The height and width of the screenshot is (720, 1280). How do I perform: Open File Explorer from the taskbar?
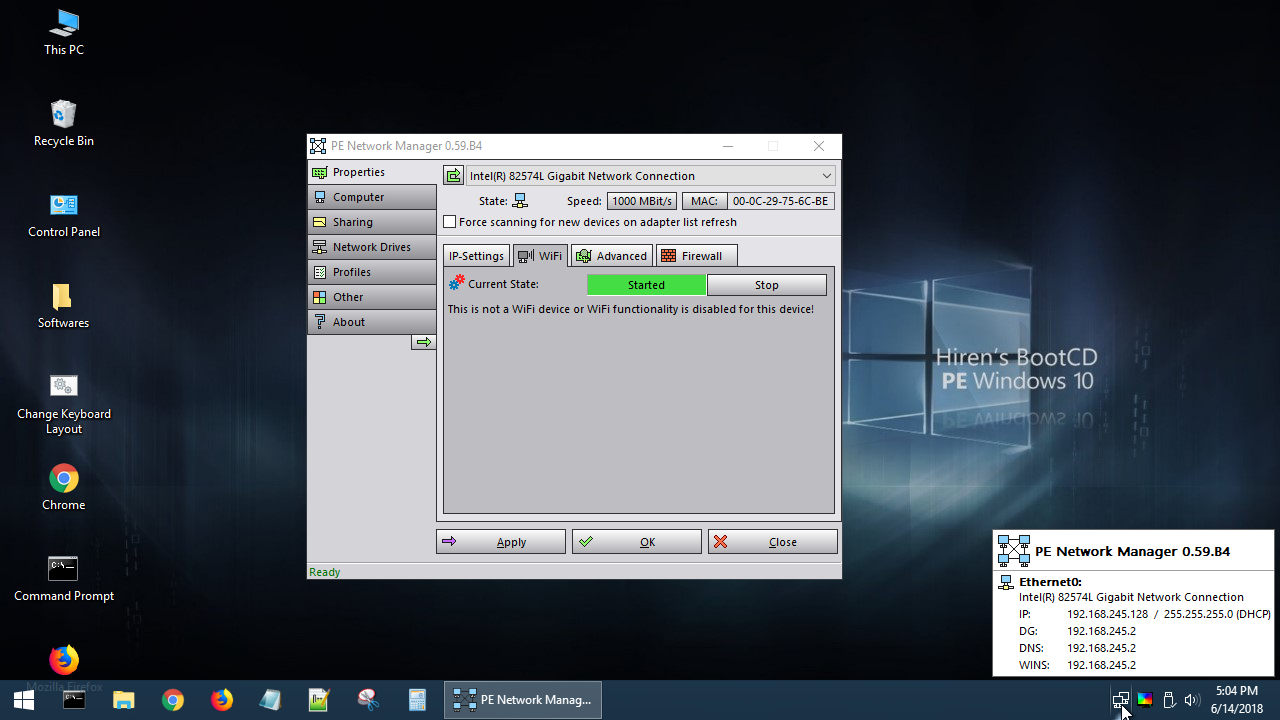[x=123, y=700]
